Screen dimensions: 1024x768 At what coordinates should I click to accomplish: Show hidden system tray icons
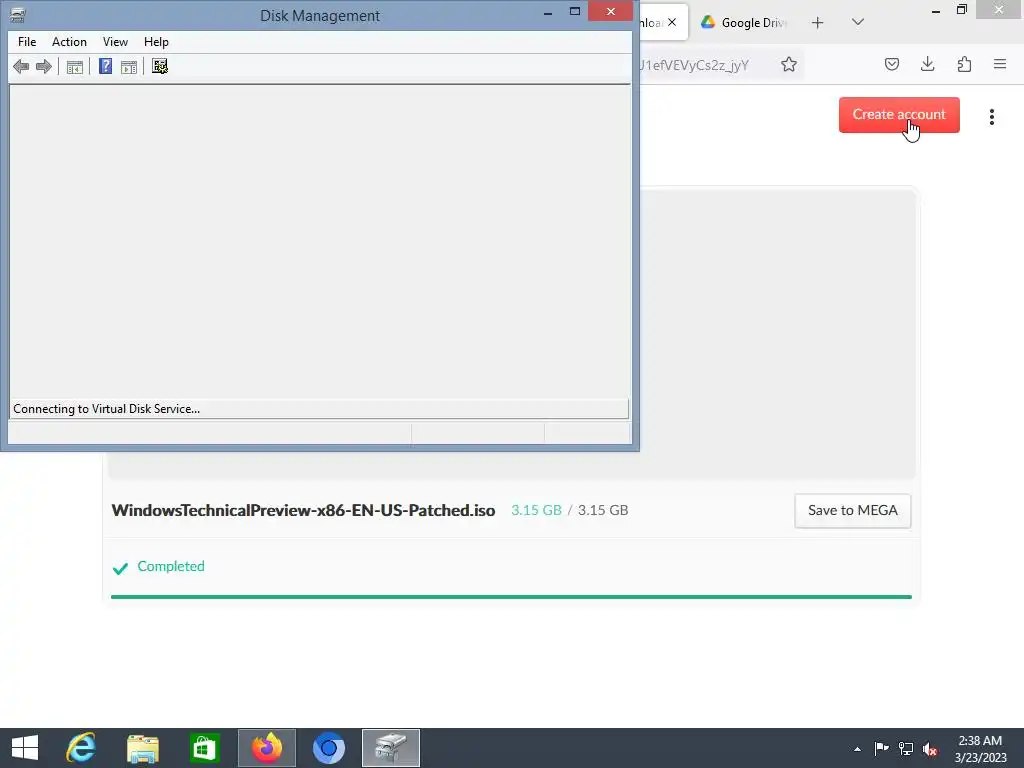857,749
